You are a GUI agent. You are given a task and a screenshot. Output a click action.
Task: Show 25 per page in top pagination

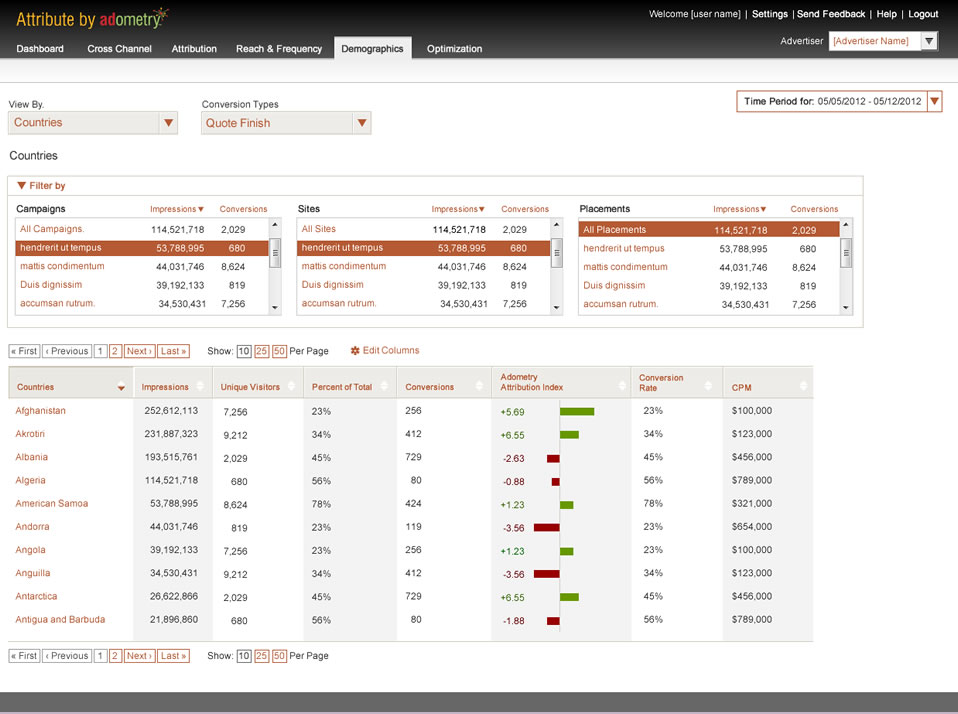click(x=261, y=351)
